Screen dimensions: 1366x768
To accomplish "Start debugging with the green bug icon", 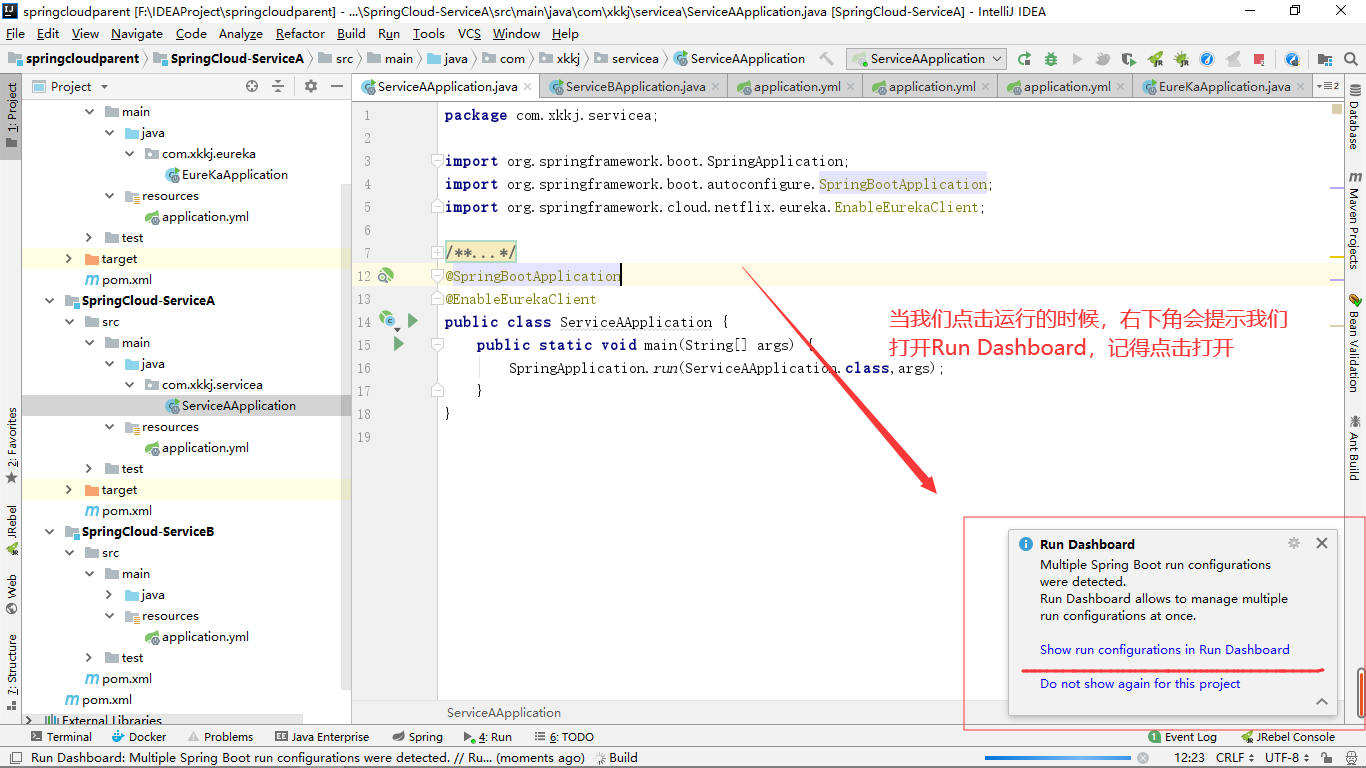I will click(x=1050, y=59).
